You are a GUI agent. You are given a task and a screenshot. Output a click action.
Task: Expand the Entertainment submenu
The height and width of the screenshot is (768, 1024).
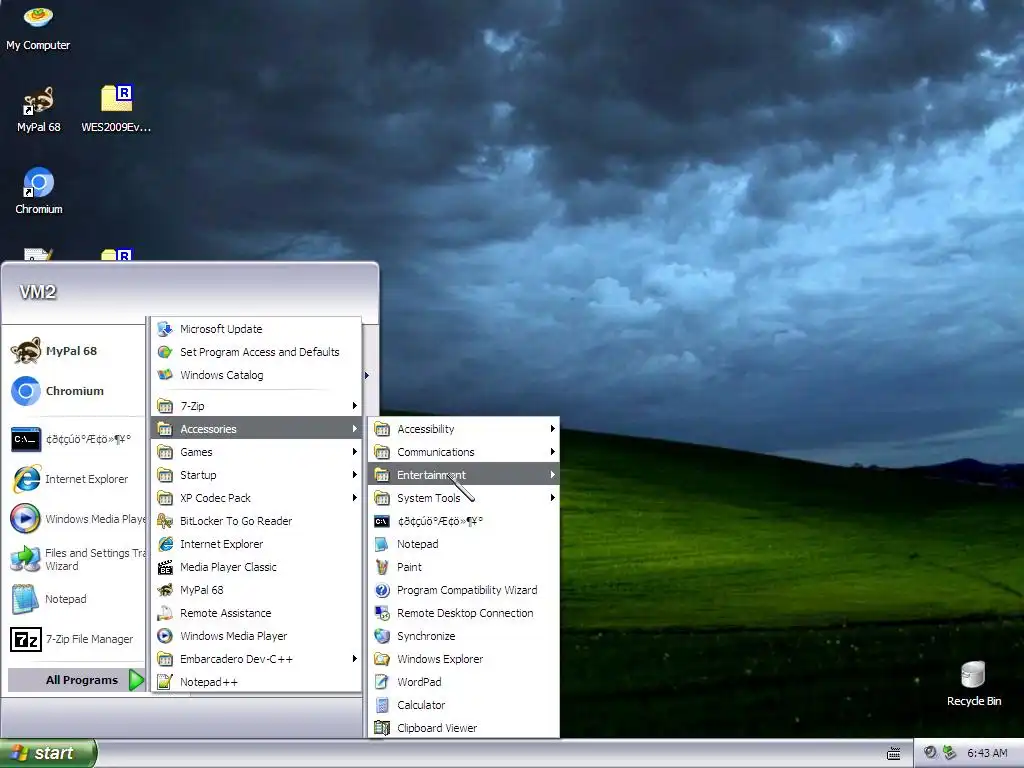(464, 475)
